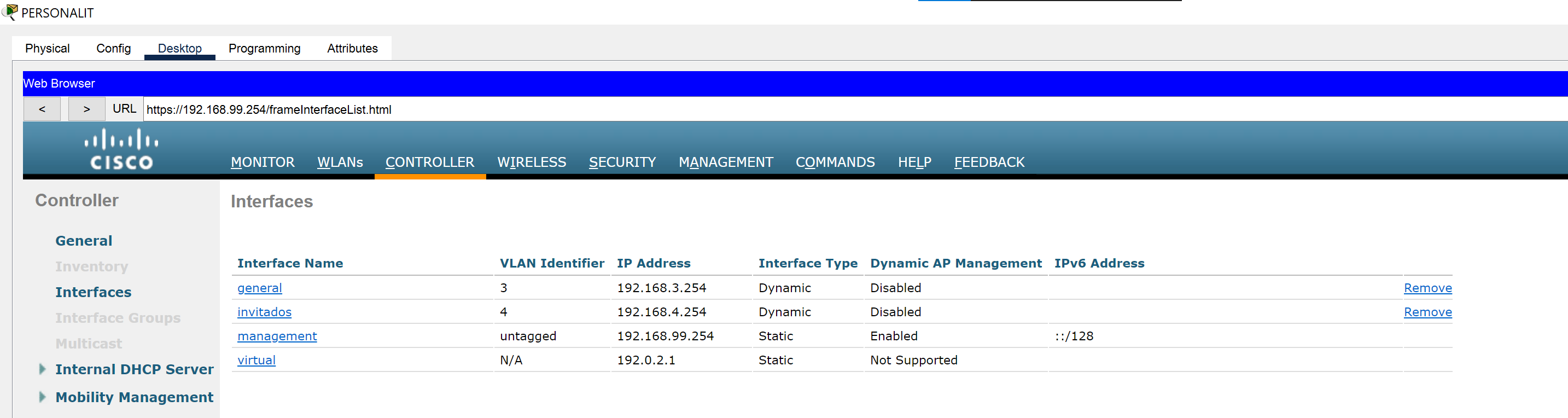Click the IP address 192.168.4.254
Viewport: 1568px width, 418px height.
(662, 312)
